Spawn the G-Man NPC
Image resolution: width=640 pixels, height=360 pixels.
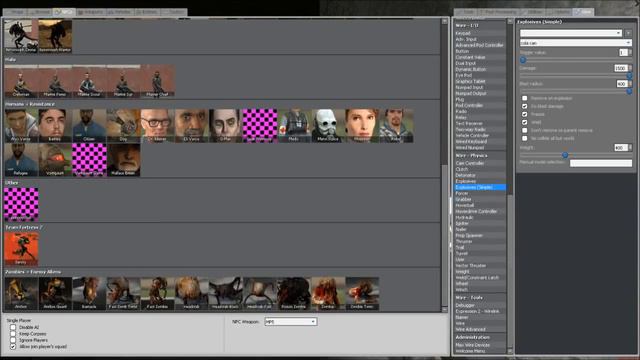coord(226,125)
